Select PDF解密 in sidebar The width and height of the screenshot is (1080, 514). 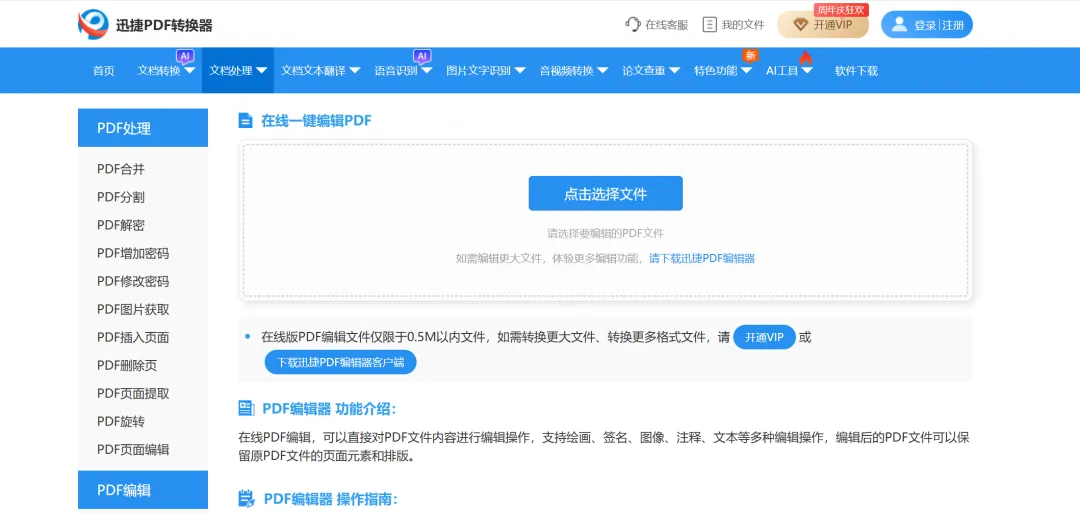pyautogui.click(x=121, y=225)
